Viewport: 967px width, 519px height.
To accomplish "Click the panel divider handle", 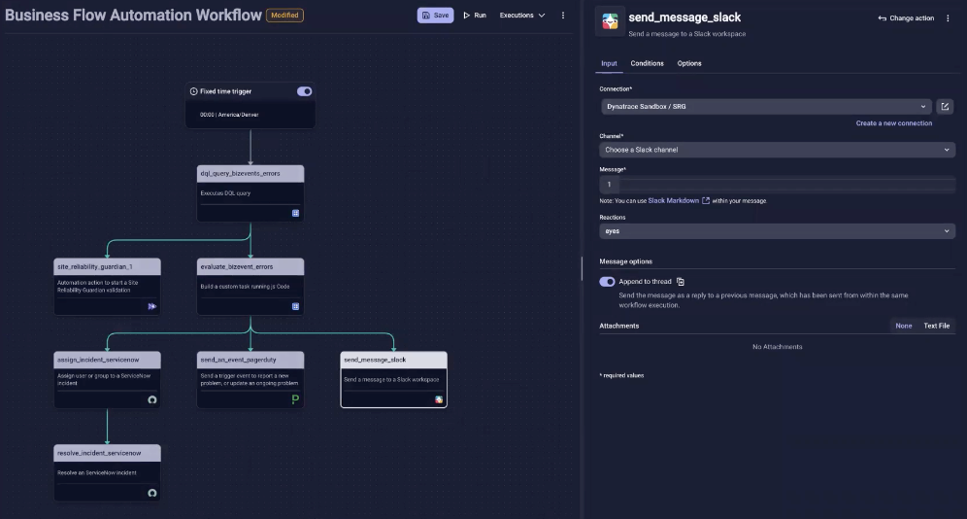I will coord(582,269).
